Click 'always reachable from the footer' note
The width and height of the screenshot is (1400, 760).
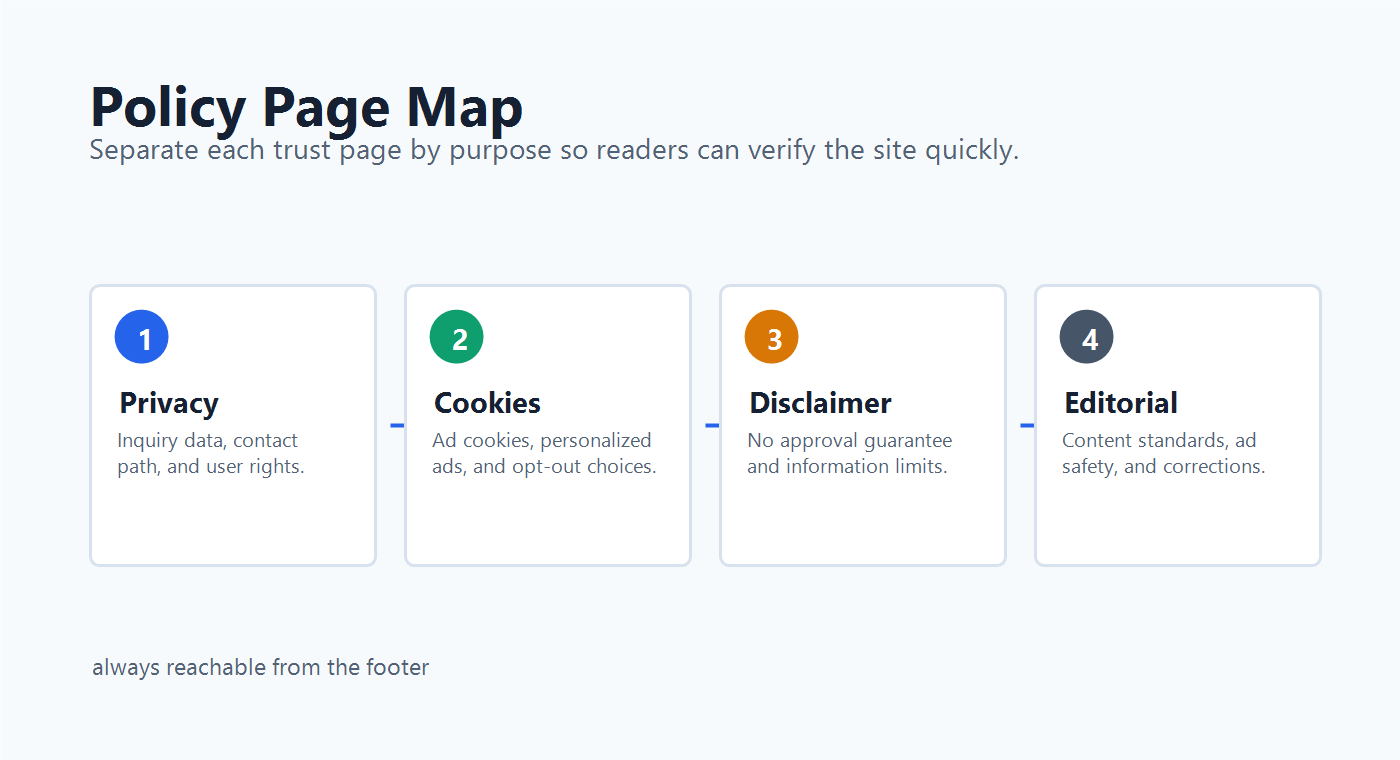click(260, 667)
